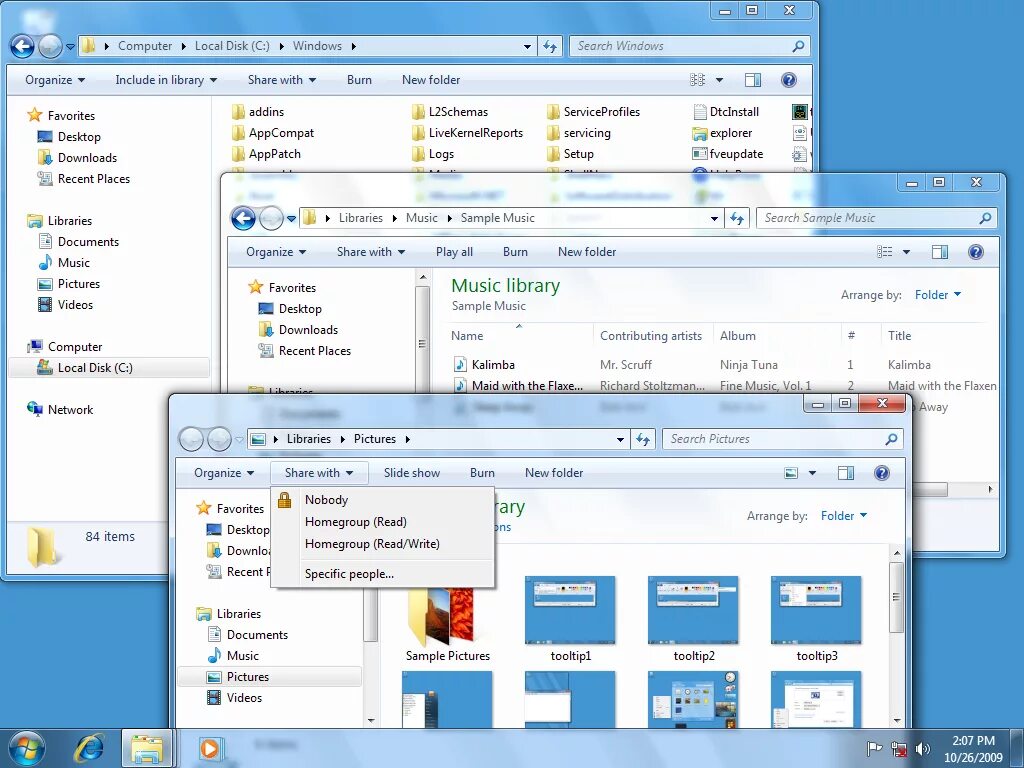Click the Search Sample Music box
Viewport: 1024px width, 768px height.
[876, 219]
